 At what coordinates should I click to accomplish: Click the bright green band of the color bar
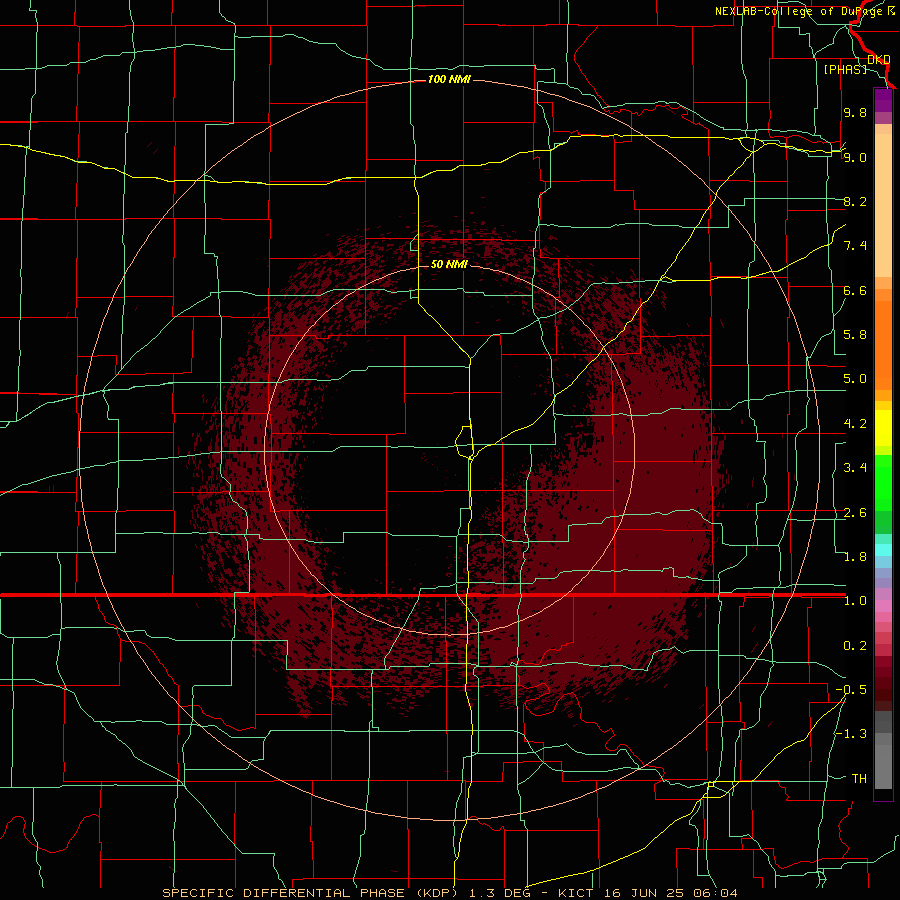tap(883, 484)
